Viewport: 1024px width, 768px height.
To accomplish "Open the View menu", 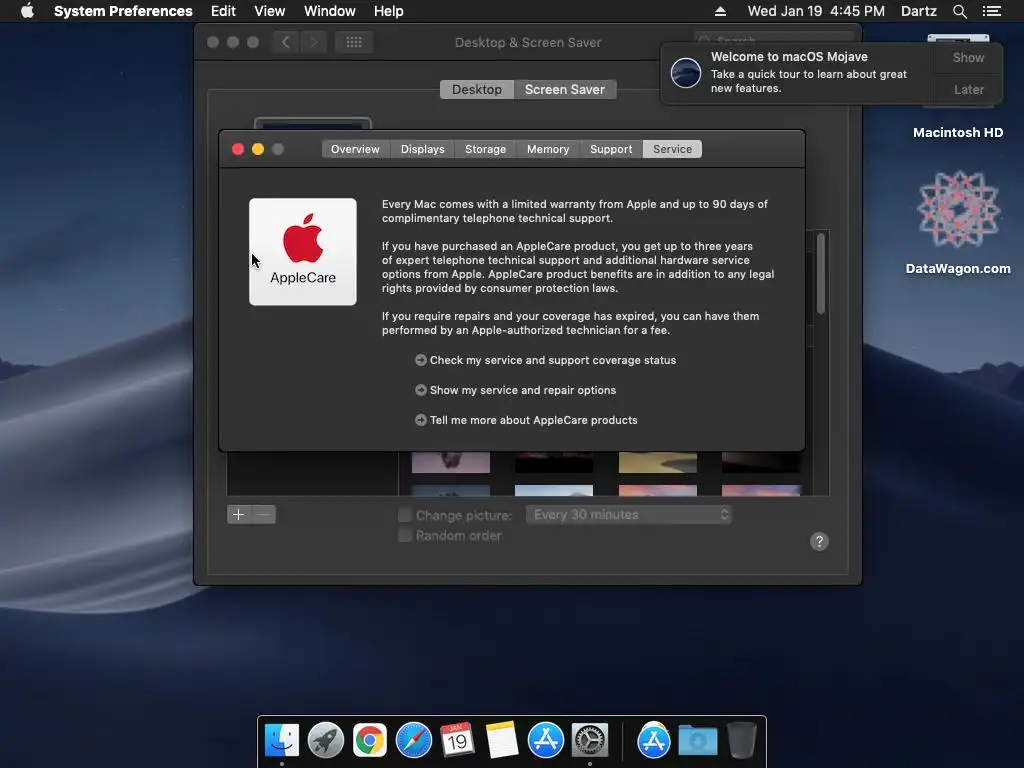I will tap(270, 11).
